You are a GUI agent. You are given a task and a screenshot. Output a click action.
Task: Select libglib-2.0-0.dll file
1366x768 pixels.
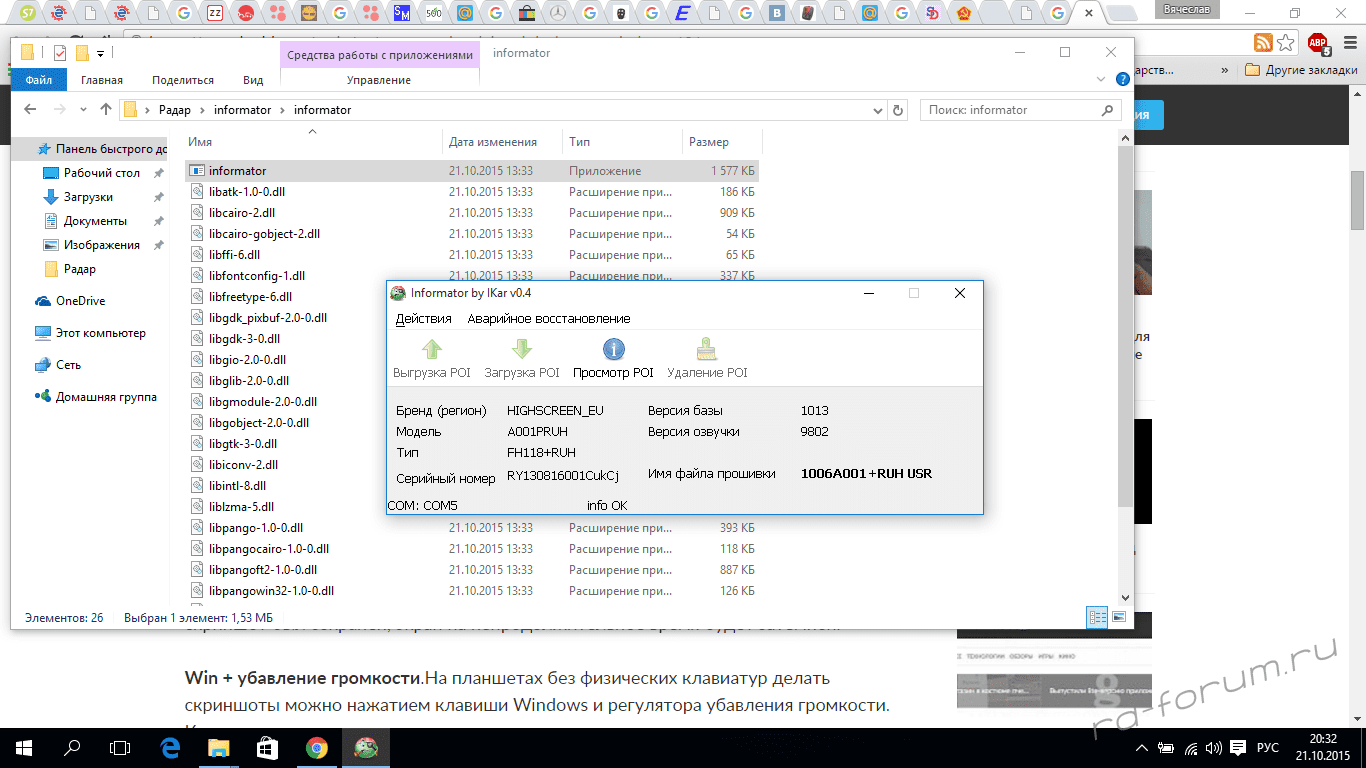[x=249, y=381]
